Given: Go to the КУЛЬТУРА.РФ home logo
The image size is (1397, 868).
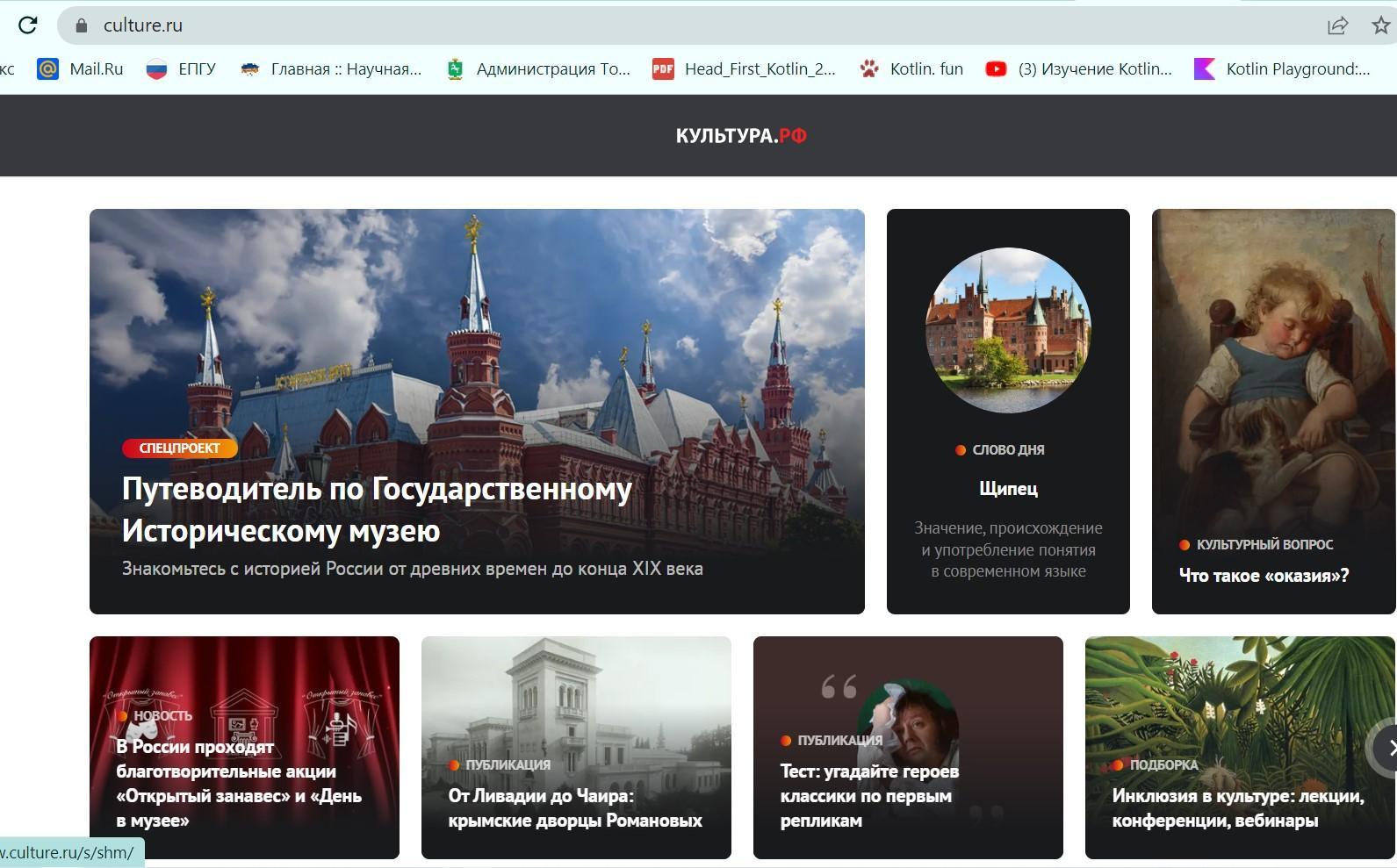Looking at the screenshot, I should [x=741, y=136].
